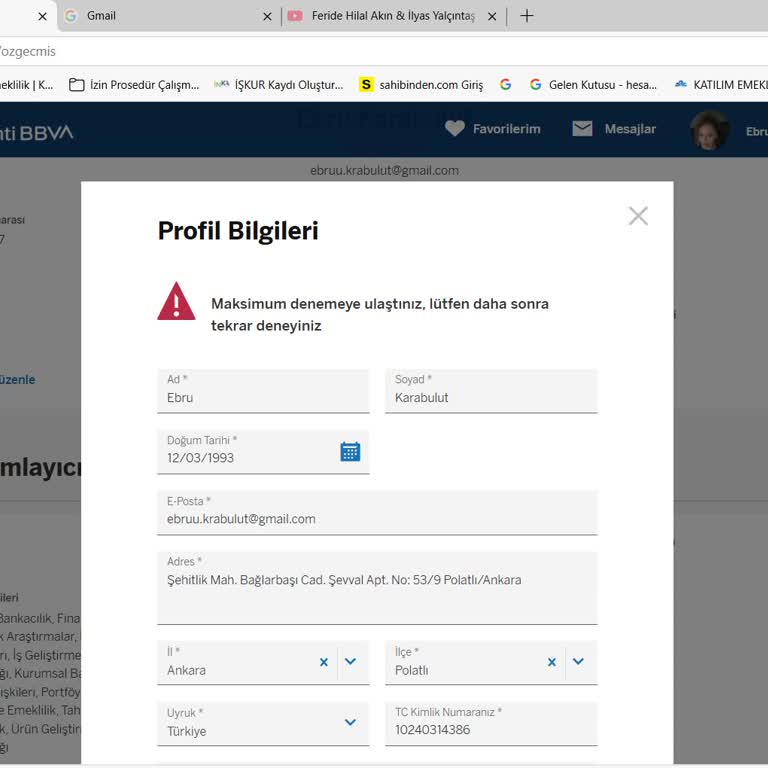This screenshot has width=768, height=768.
Task: Click the Düzenle link behind the dialog
Action: point(18,380)
